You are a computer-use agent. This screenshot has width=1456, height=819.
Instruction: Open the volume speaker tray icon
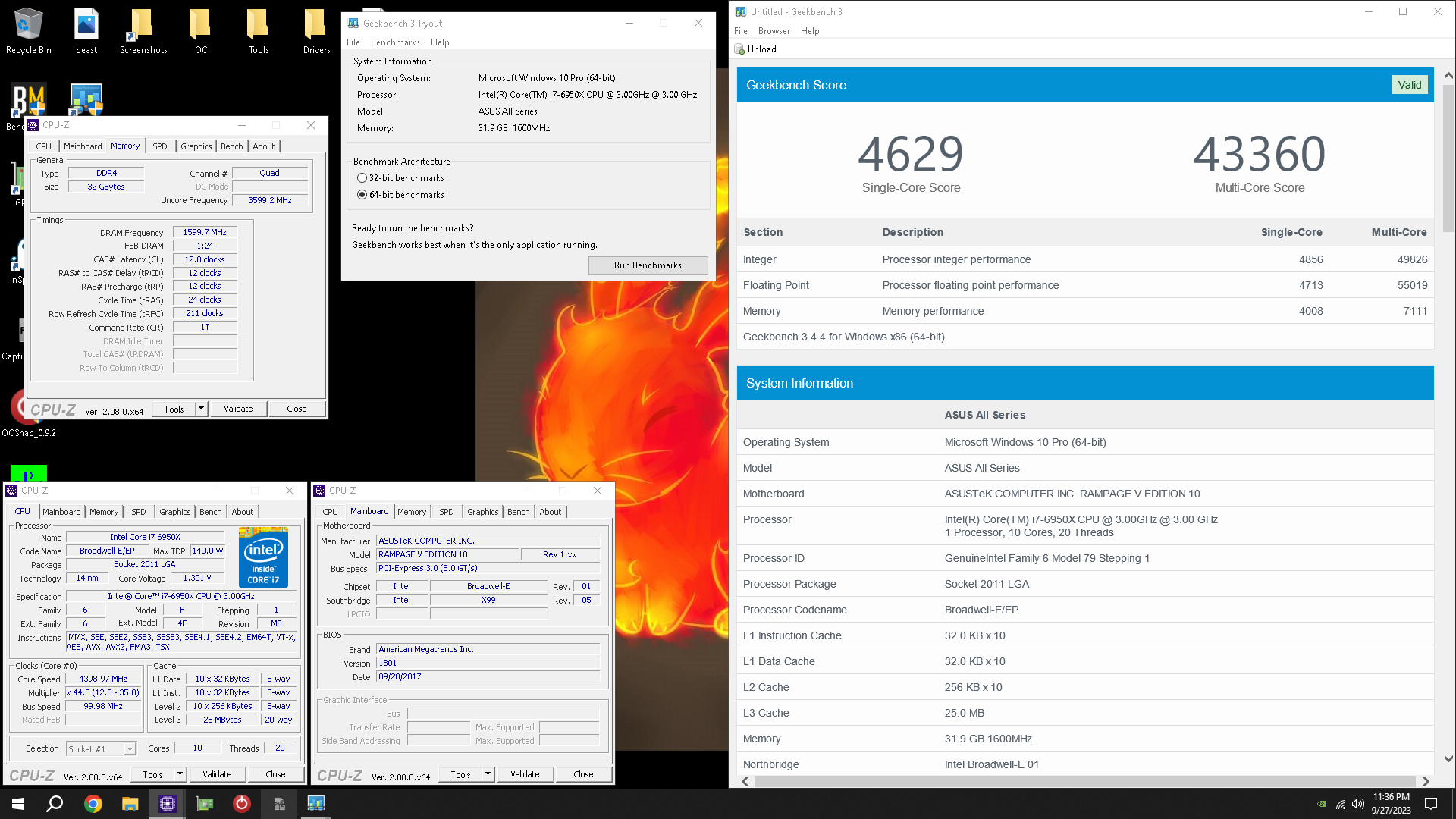pos(1358,804)
